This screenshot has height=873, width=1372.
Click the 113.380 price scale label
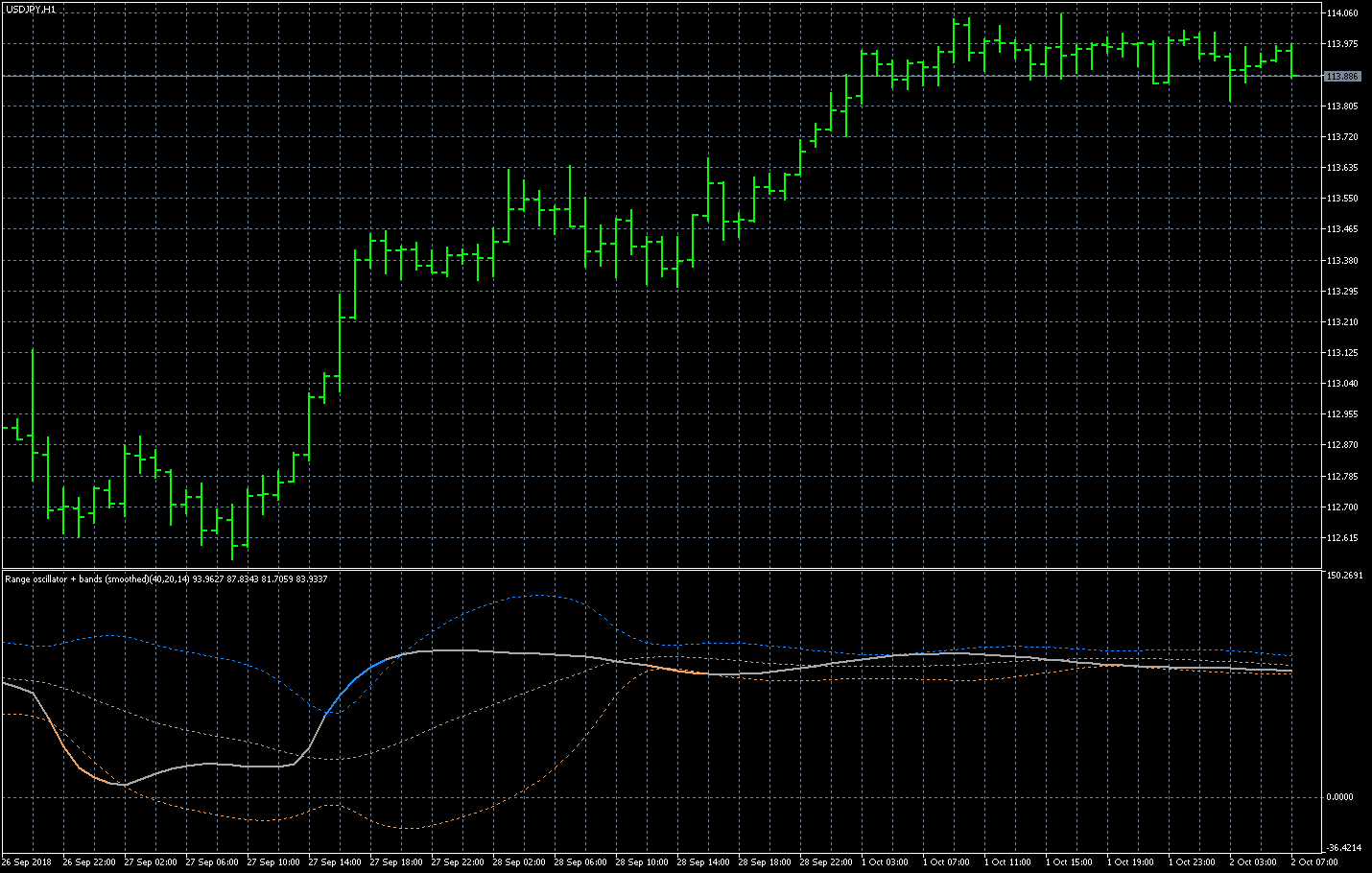tap(1341, 260)
